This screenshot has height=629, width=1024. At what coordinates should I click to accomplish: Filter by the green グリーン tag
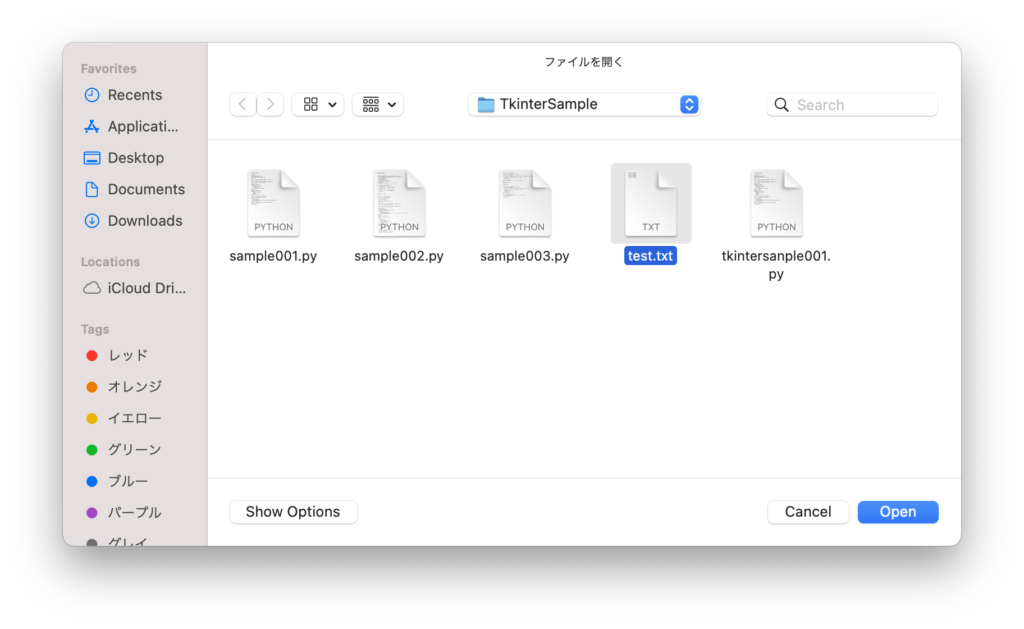pyautogui.click(x=124, y=449)
